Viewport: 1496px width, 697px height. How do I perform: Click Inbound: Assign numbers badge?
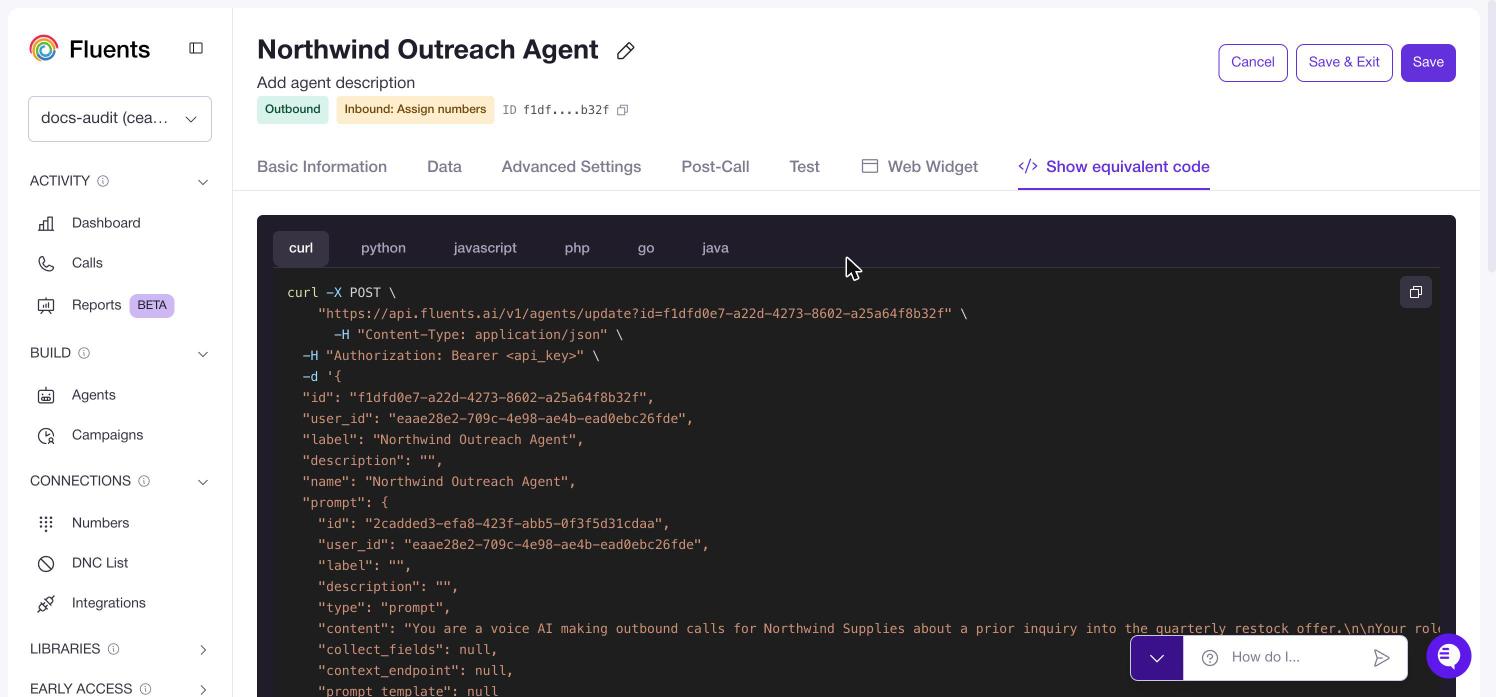(x=415, y=110)
